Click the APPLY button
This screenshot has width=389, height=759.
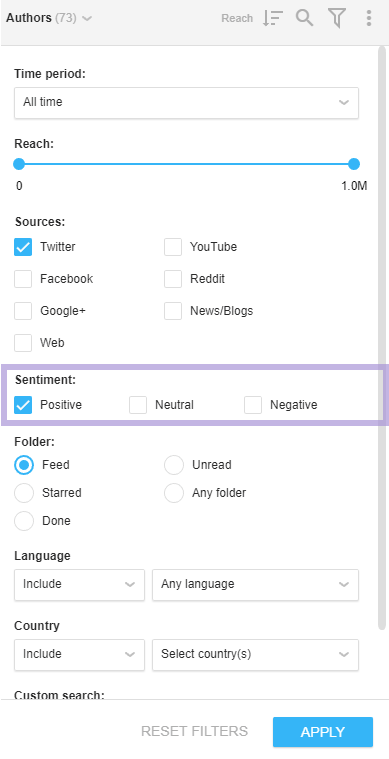323,732
